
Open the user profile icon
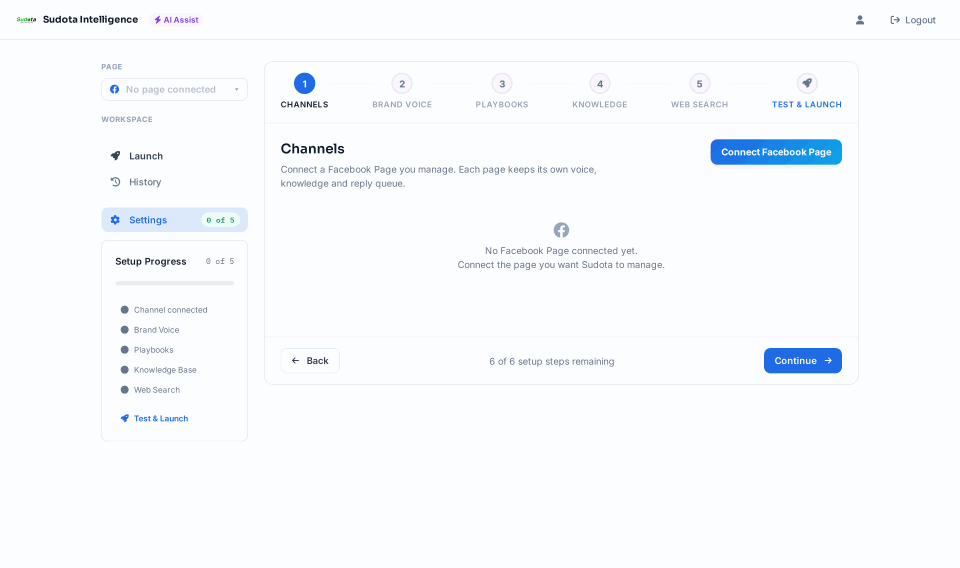860,20
